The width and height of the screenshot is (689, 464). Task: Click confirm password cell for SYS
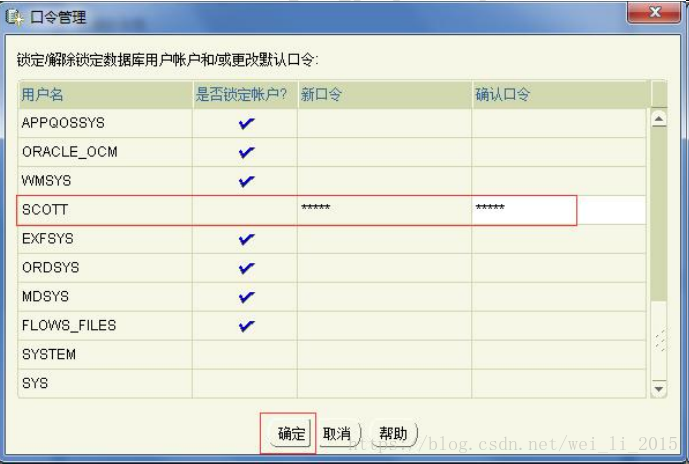(x=559, y=384)
